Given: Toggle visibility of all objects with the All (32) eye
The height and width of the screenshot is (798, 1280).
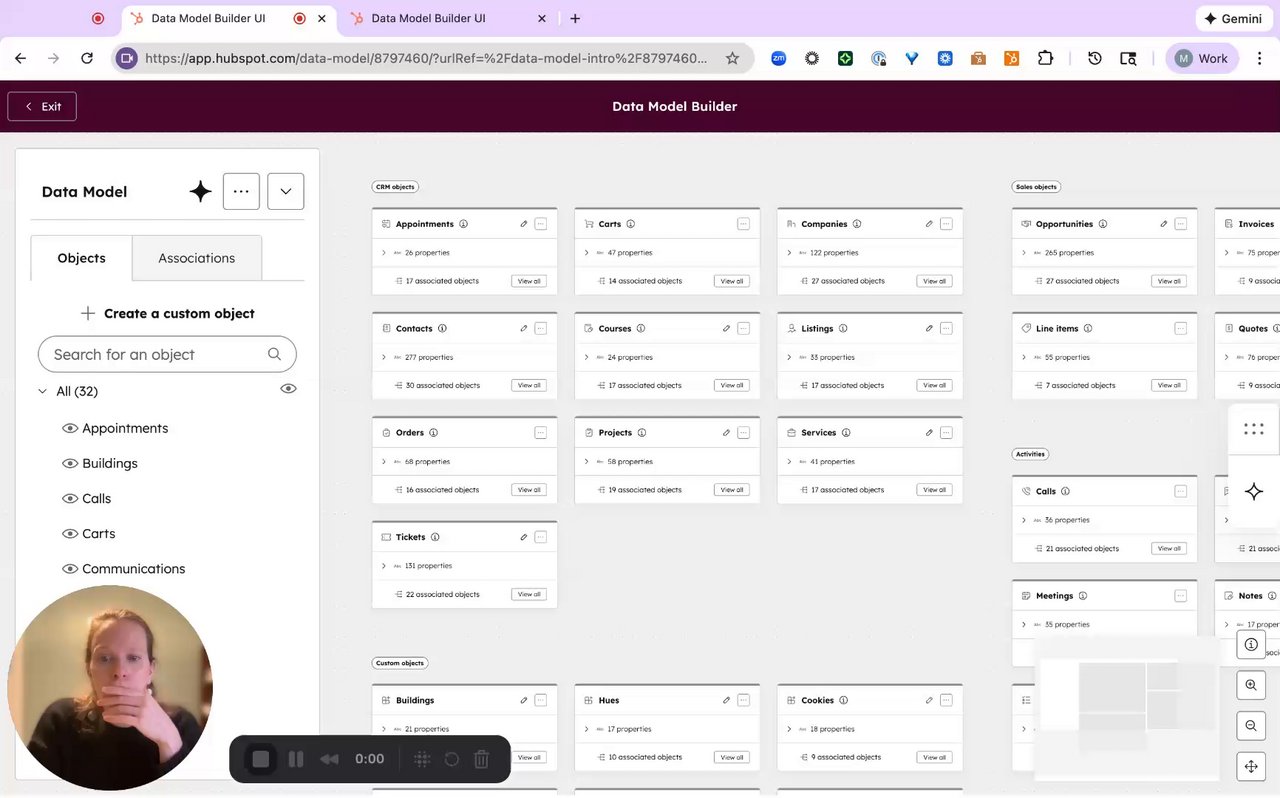Looking at the screenshot, I should tap(288, 389).
